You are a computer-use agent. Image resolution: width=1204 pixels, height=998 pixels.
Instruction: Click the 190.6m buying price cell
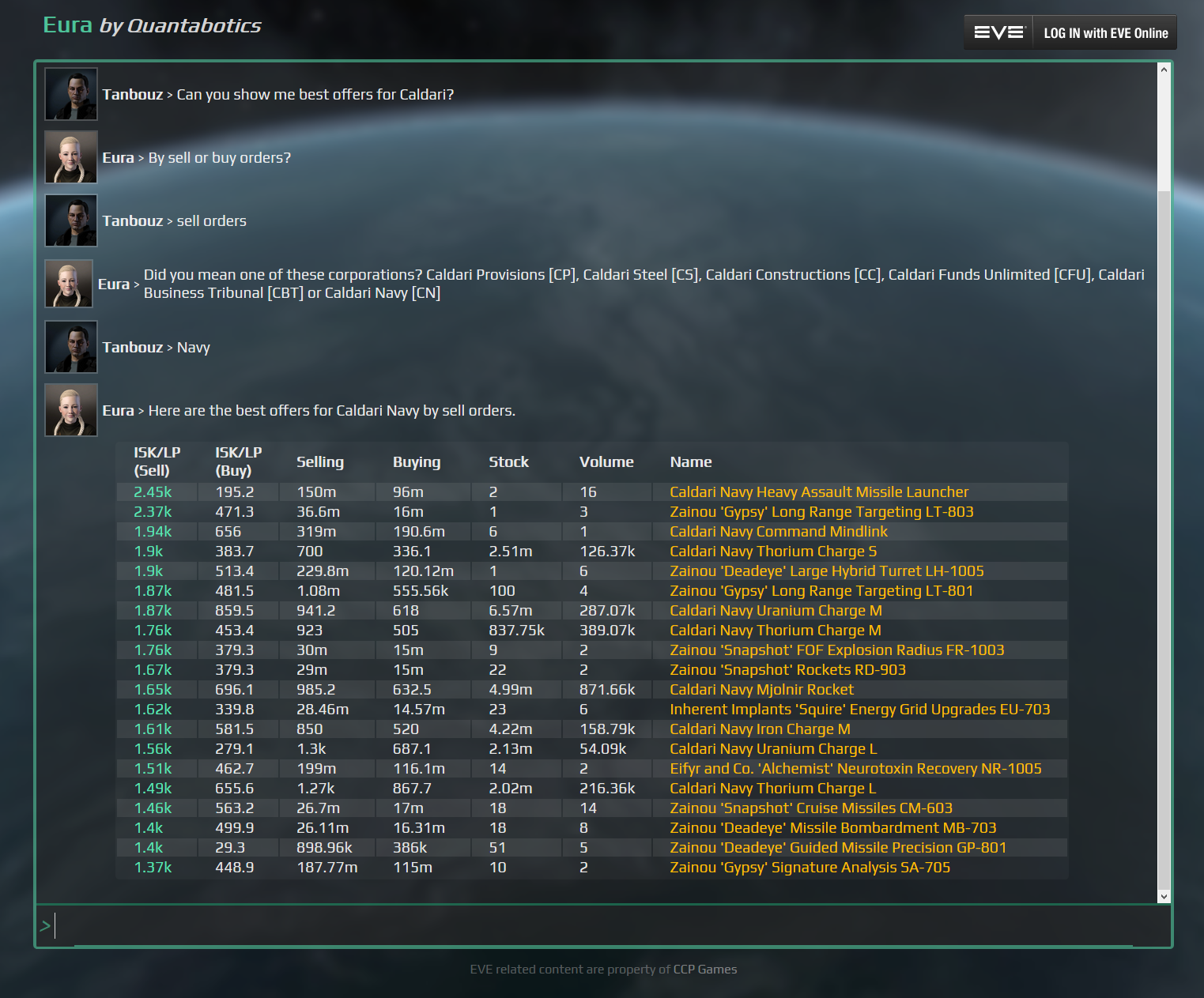(x=419, y=531)
